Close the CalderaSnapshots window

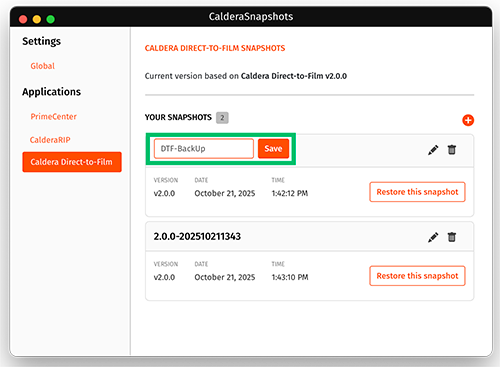[23, 19]
